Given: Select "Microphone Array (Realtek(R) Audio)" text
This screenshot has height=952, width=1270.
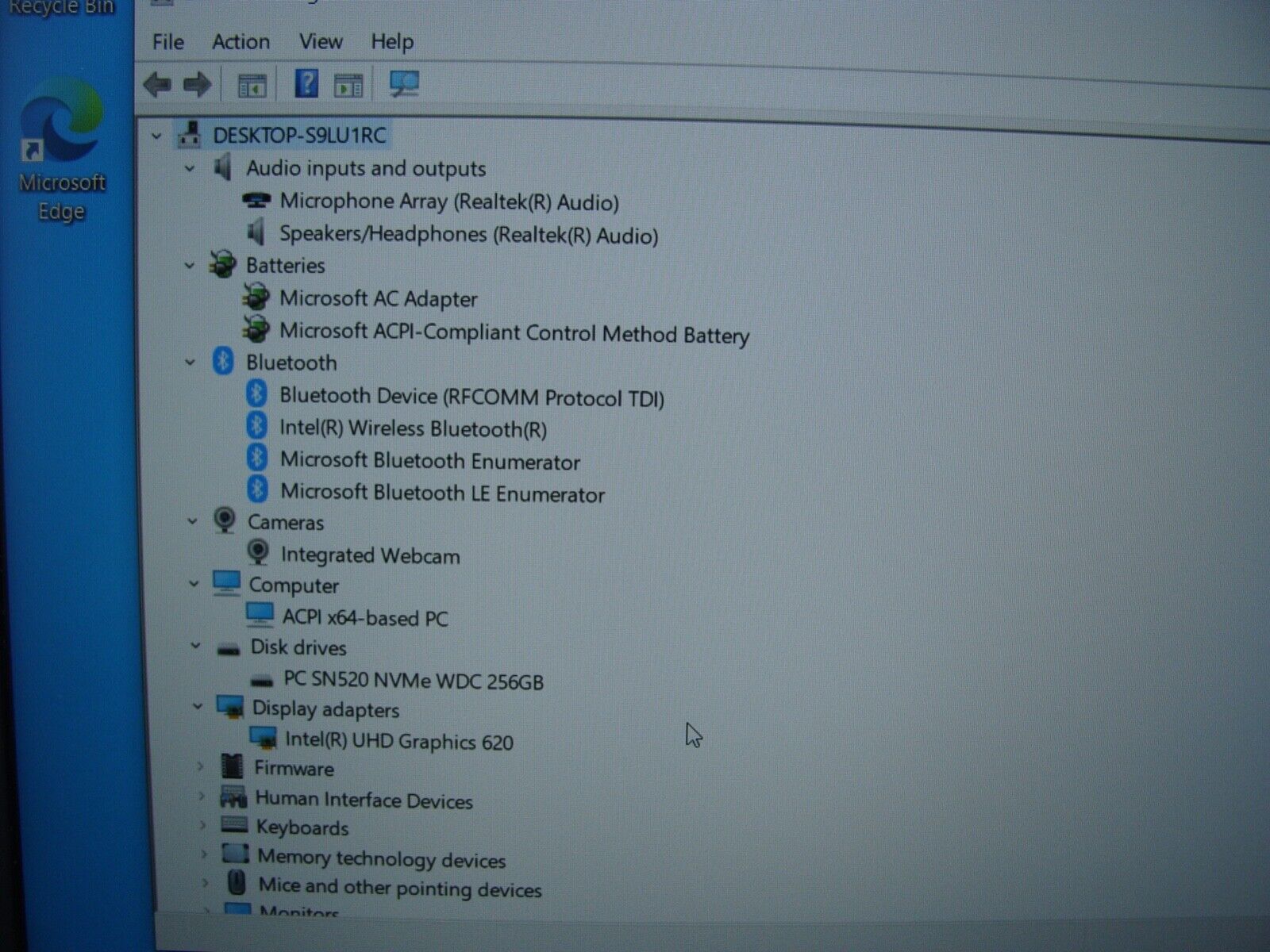Looking at the screenshot, I should tap(449, 202).
